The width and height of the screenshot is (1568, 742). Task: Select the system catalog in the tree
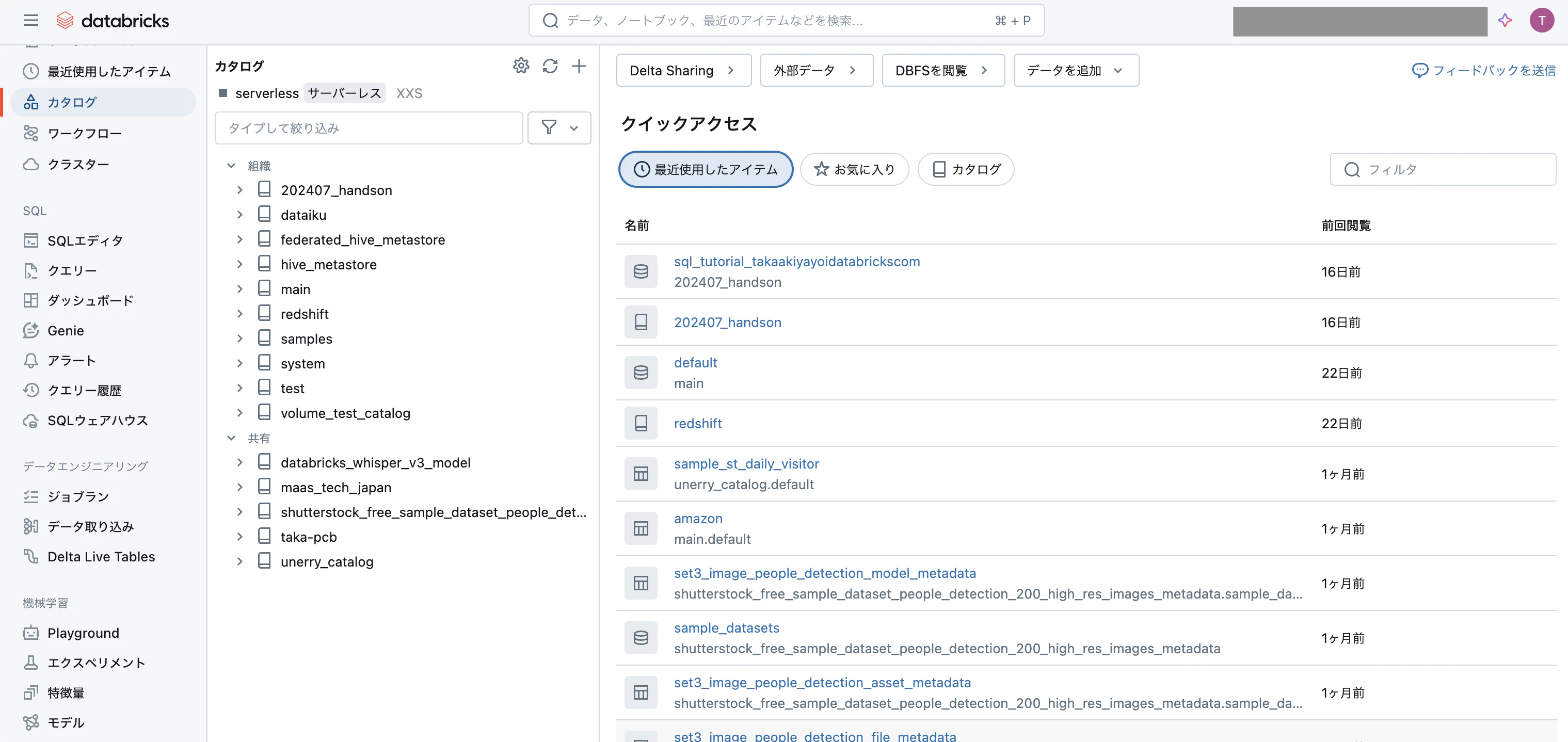pos(302,363)
